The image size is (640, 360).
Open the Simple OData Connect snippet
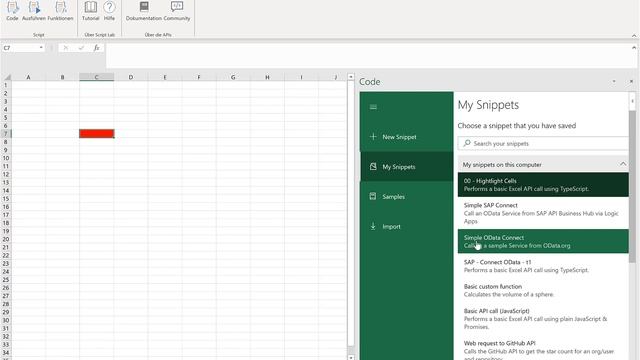(x=543, y=241)
